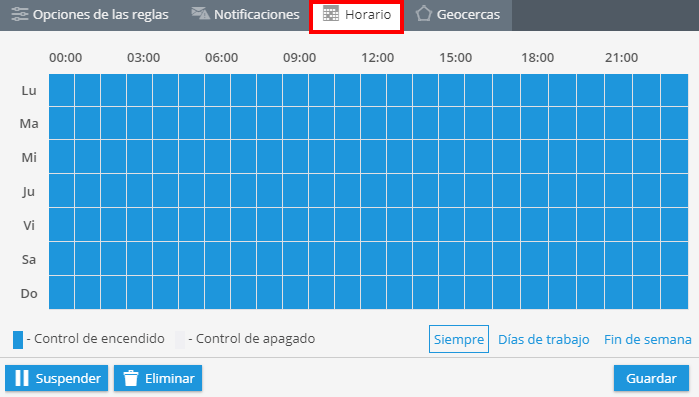Toggle the Monday 00:00 schedule cell
Screen dimensions: 699x397
62,90
